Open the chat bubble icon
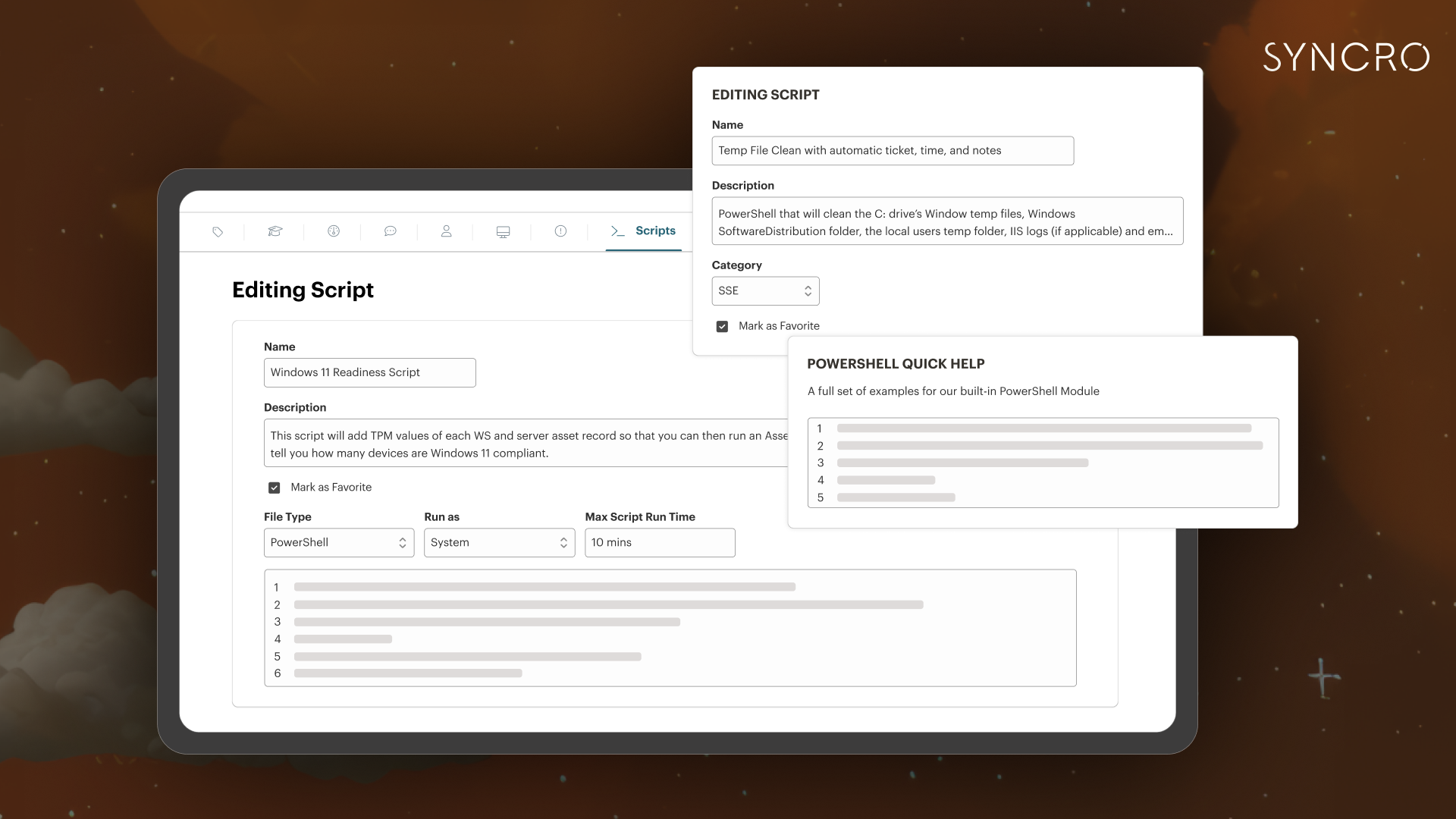This screenshot has height=819, width=1456. 390,231
